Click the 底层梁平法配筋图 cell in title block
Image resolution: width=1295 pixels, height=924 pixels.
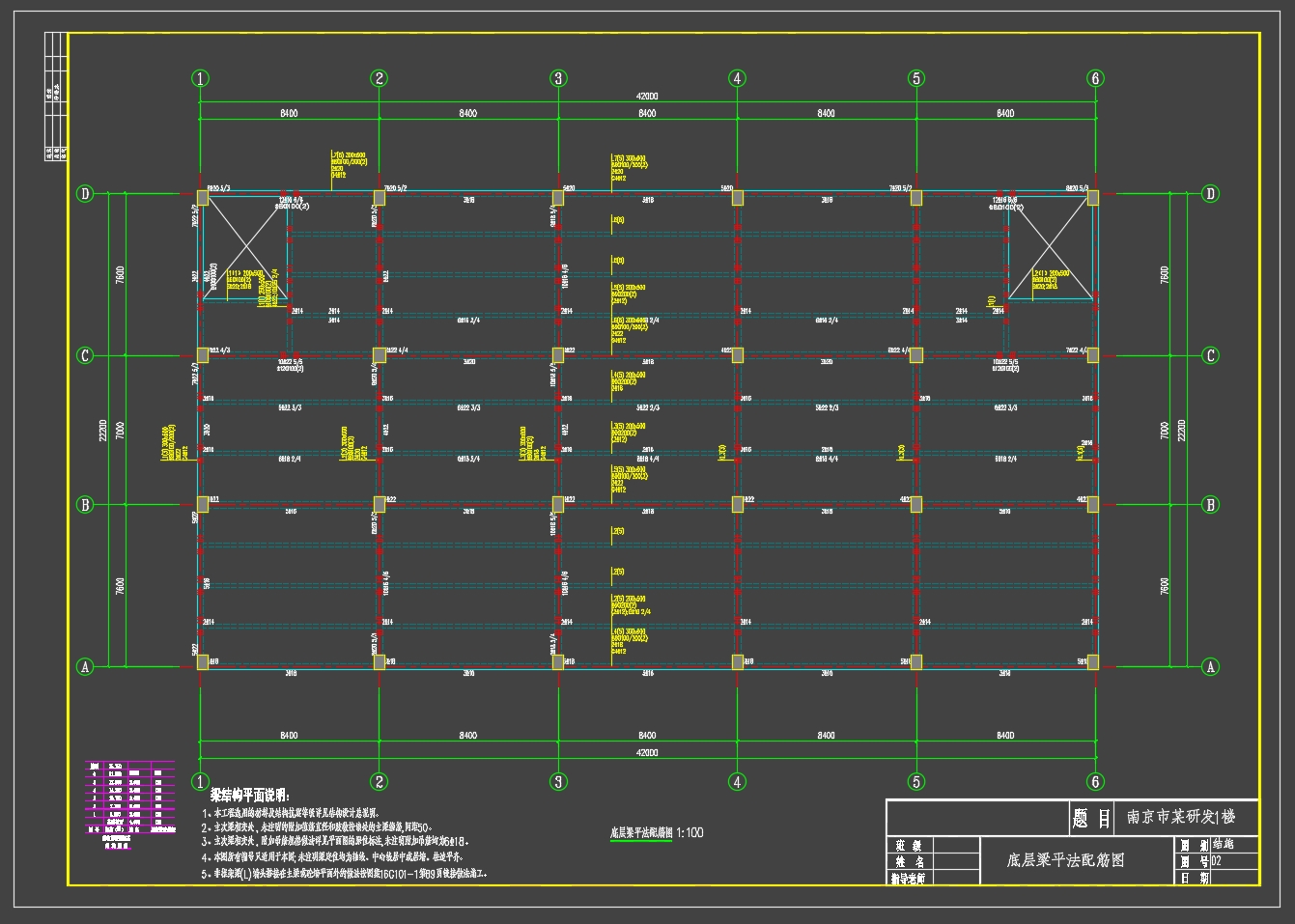click(x=1065, y=859)
